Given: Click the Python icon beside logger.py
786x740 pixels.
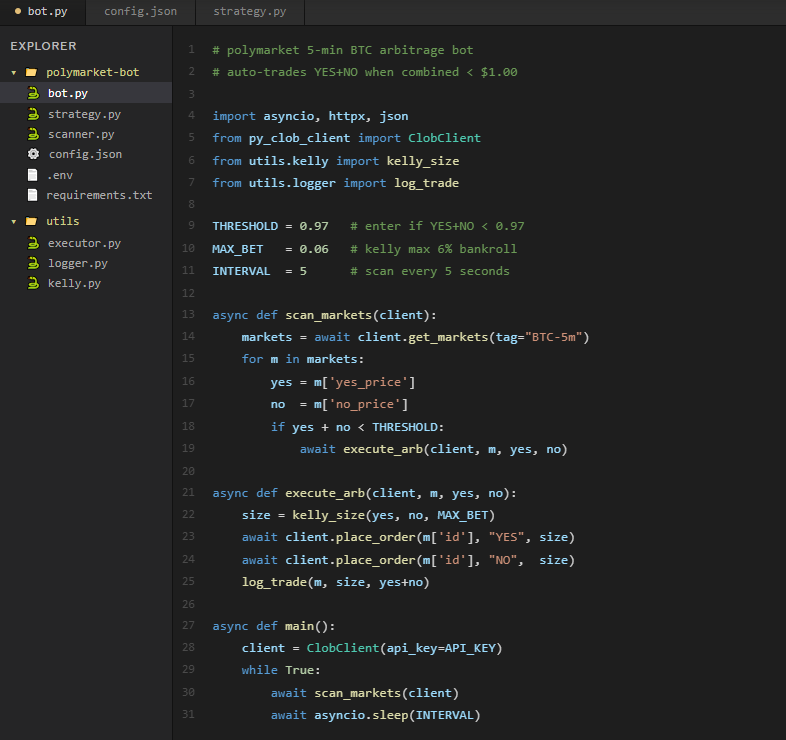Looking at the screenshot, I should click(33, 263).
